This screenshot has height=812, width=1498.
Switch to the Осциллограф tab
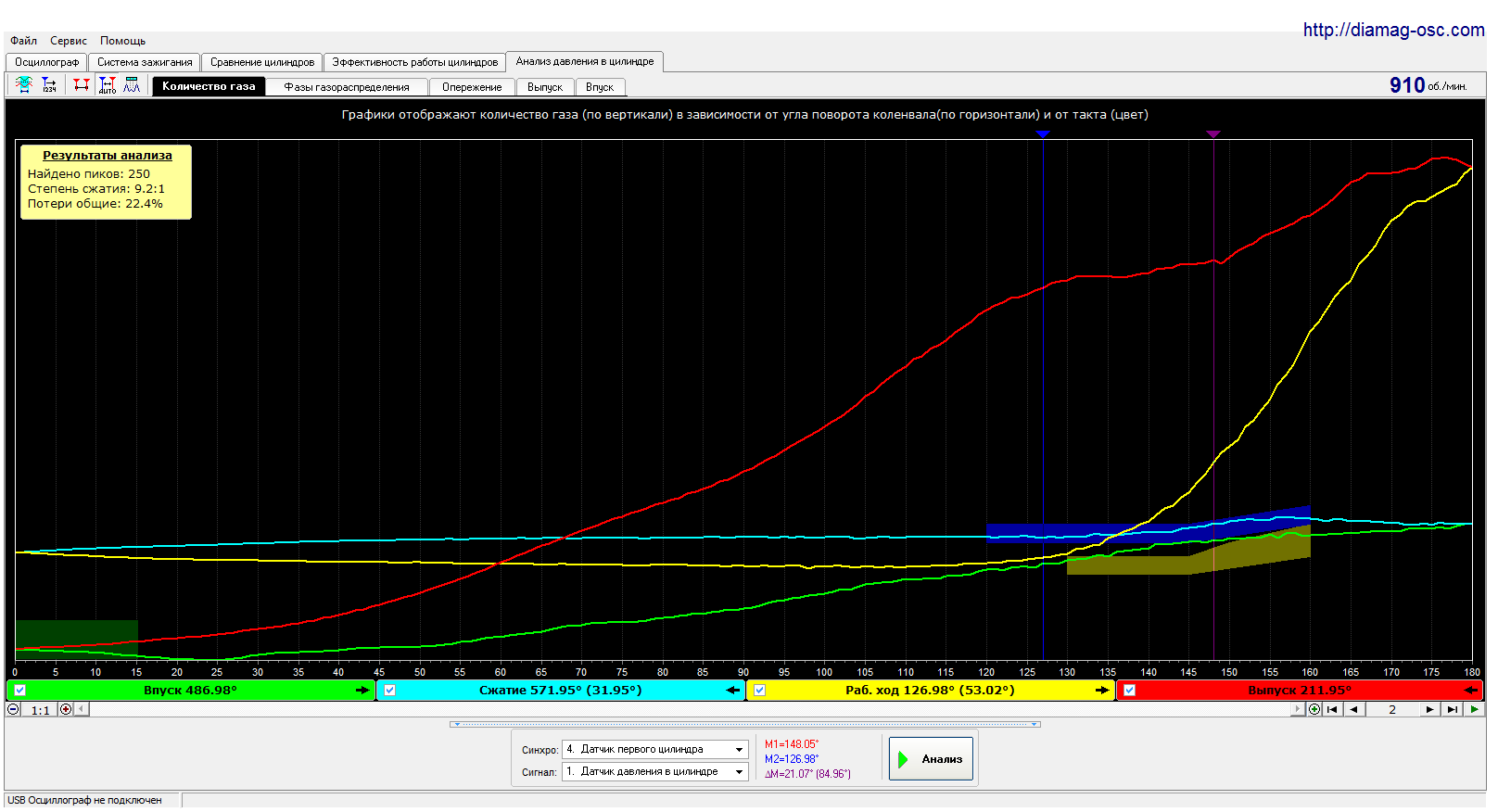click(x=46, y=62)
